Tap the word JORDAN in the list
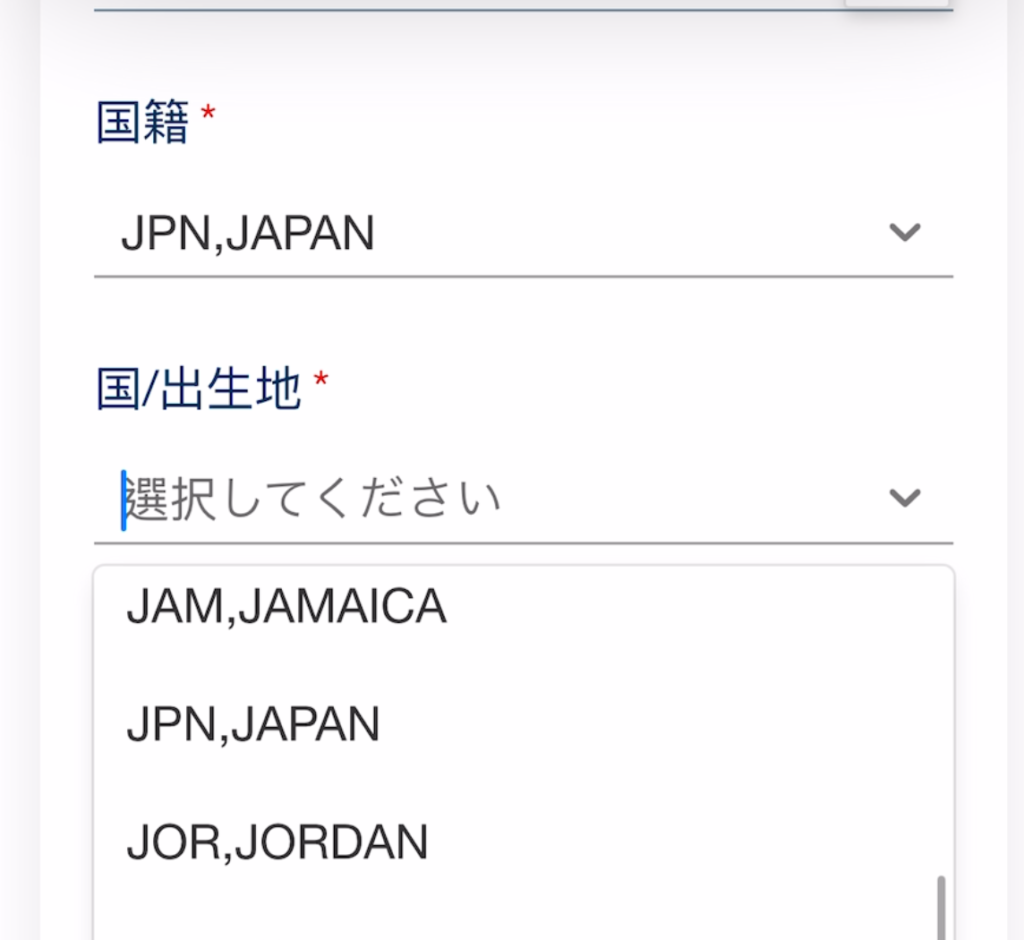The width and height of the screenshot is (1024, 940). (332, 843)
